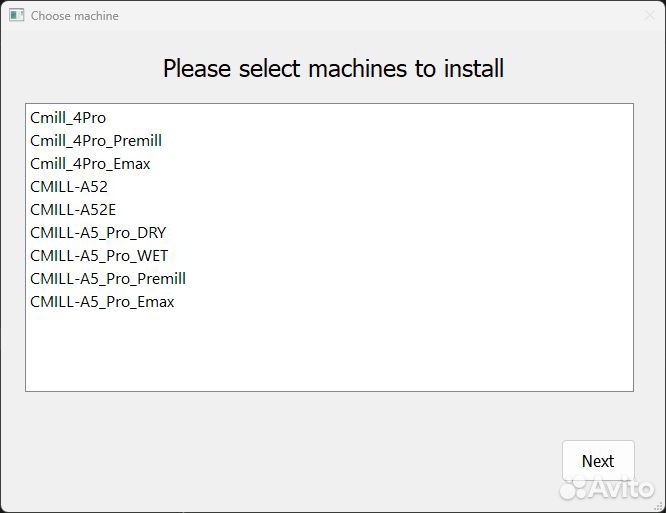666x513 pixels.
Task: Click the empty middle of the title bar
Action: coord(380,16)
